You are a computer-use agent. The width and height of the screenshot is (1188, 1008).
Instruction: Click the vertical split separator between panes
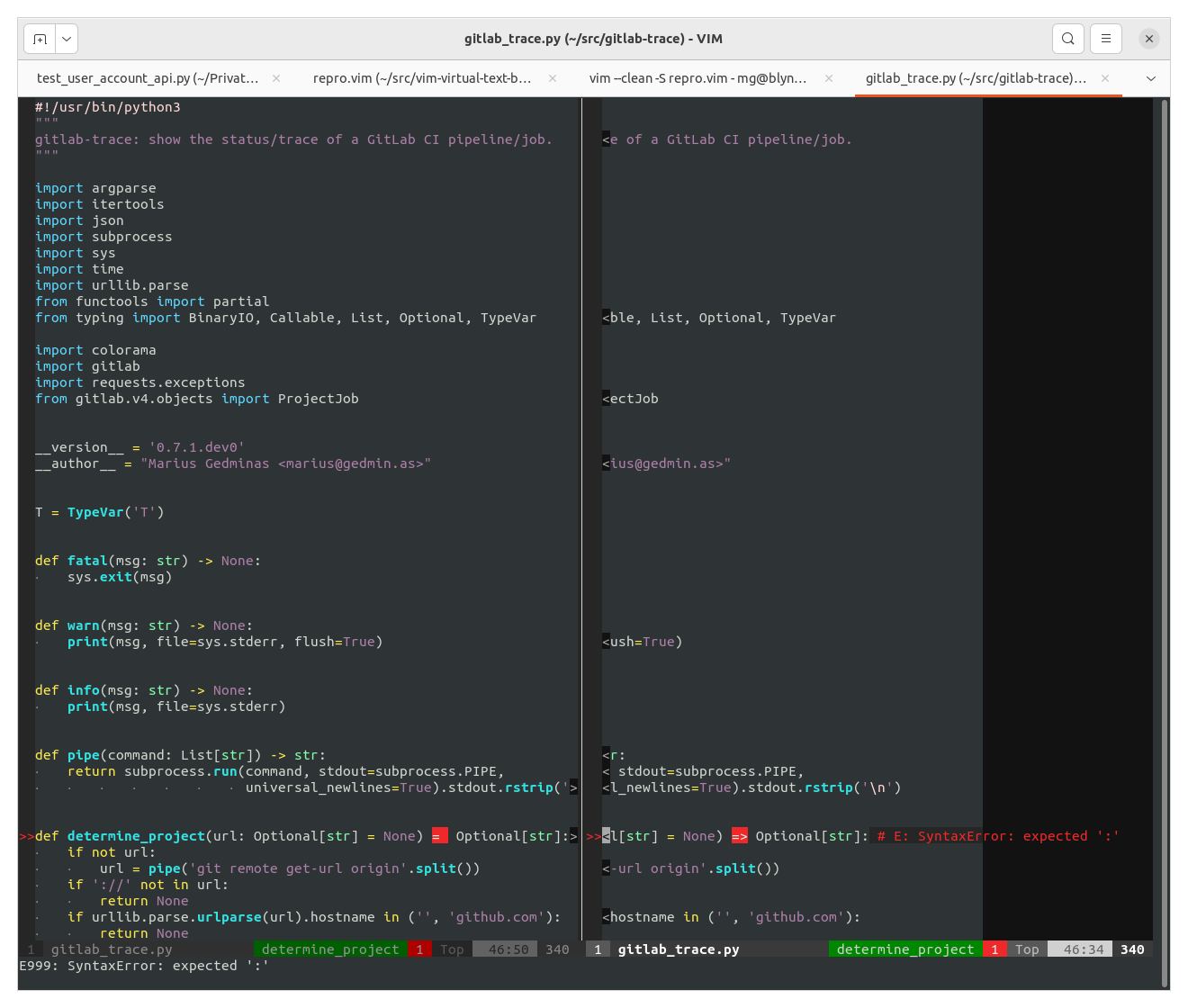coord(581,519)
